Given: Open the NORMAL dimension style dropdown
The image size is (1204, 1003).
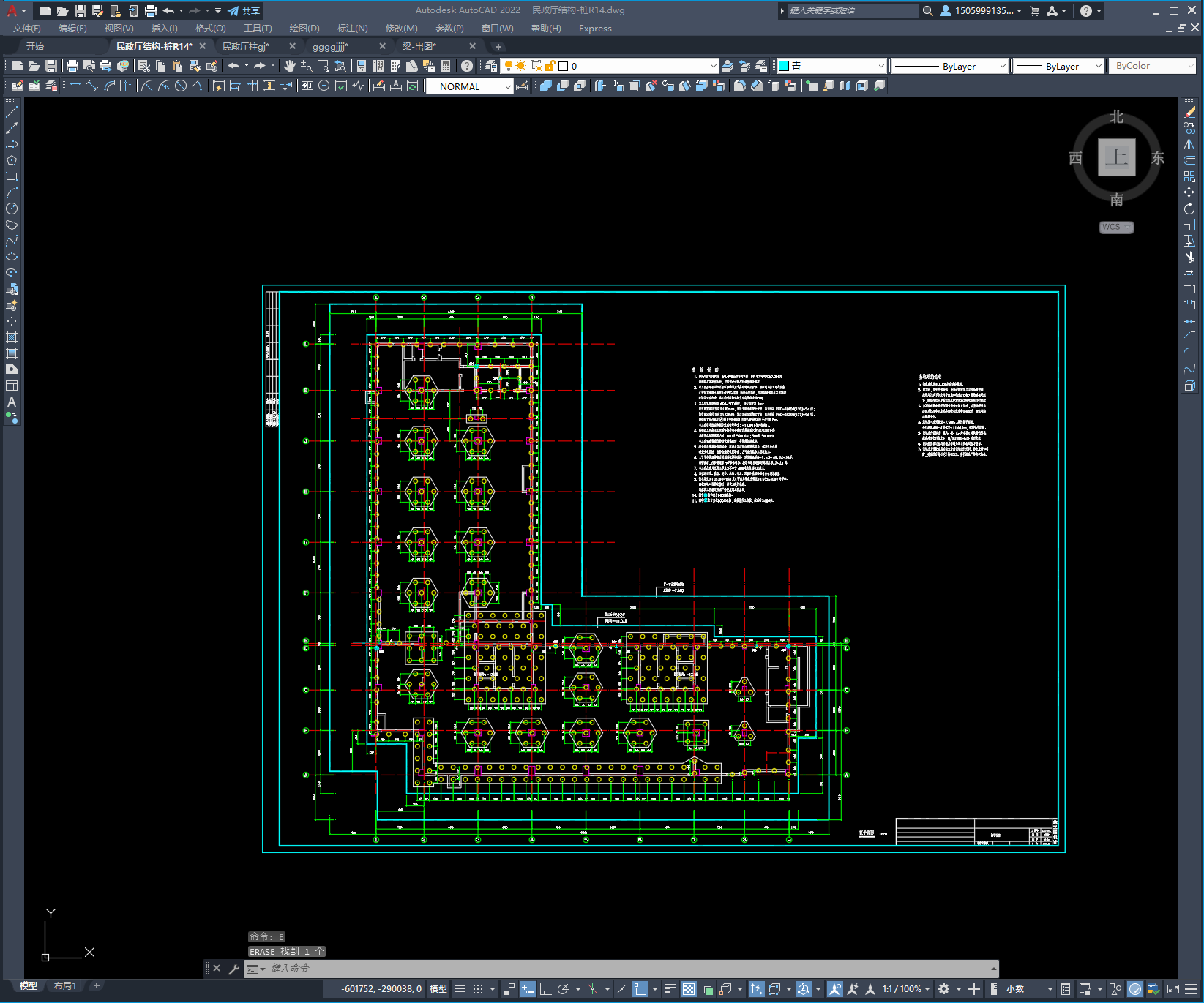Looking at the screenshot, I should point(469,86).
